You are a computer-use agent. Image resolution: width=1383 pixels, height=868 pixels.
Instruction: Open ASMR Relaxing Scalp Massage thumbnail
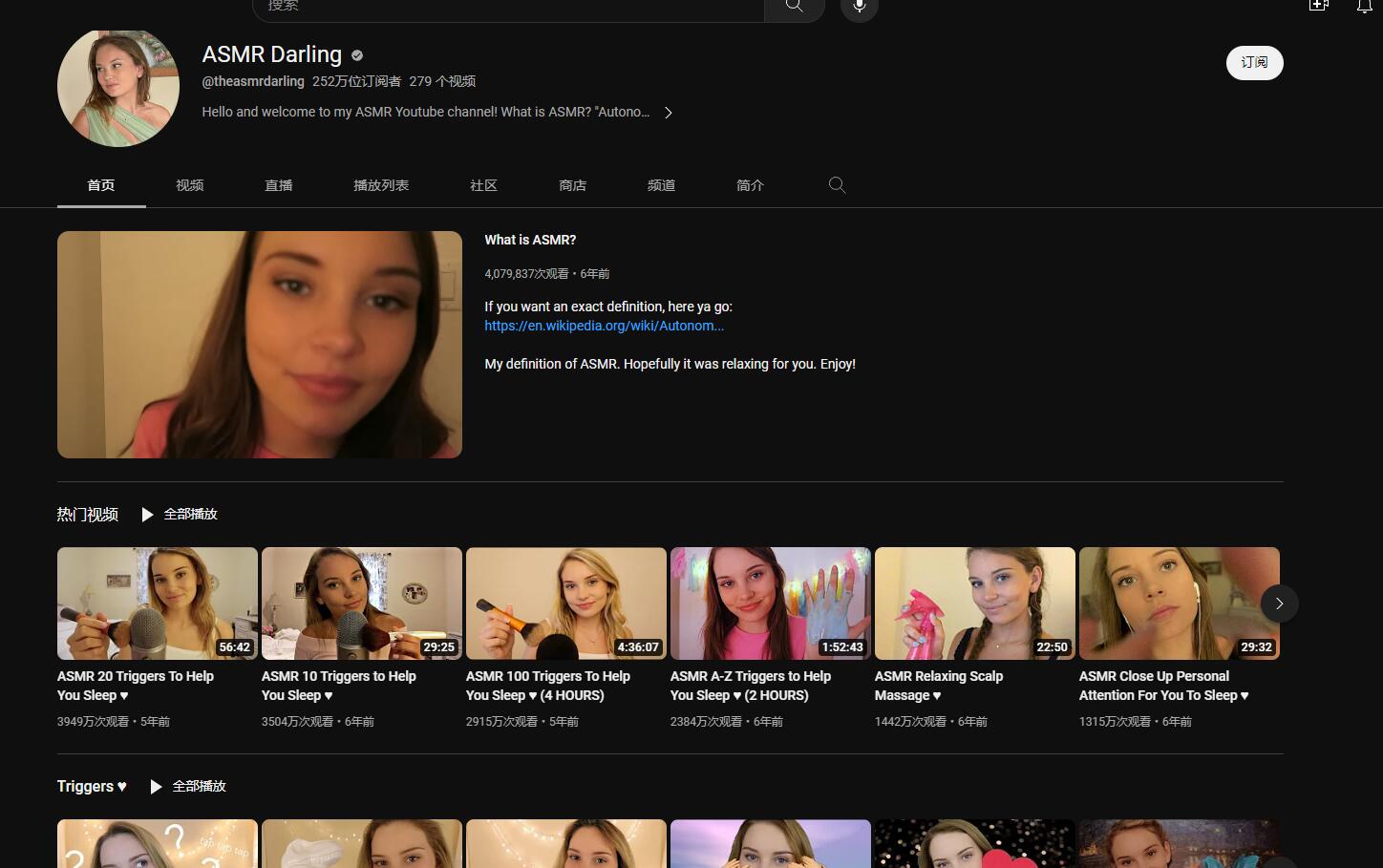[975, 603]
